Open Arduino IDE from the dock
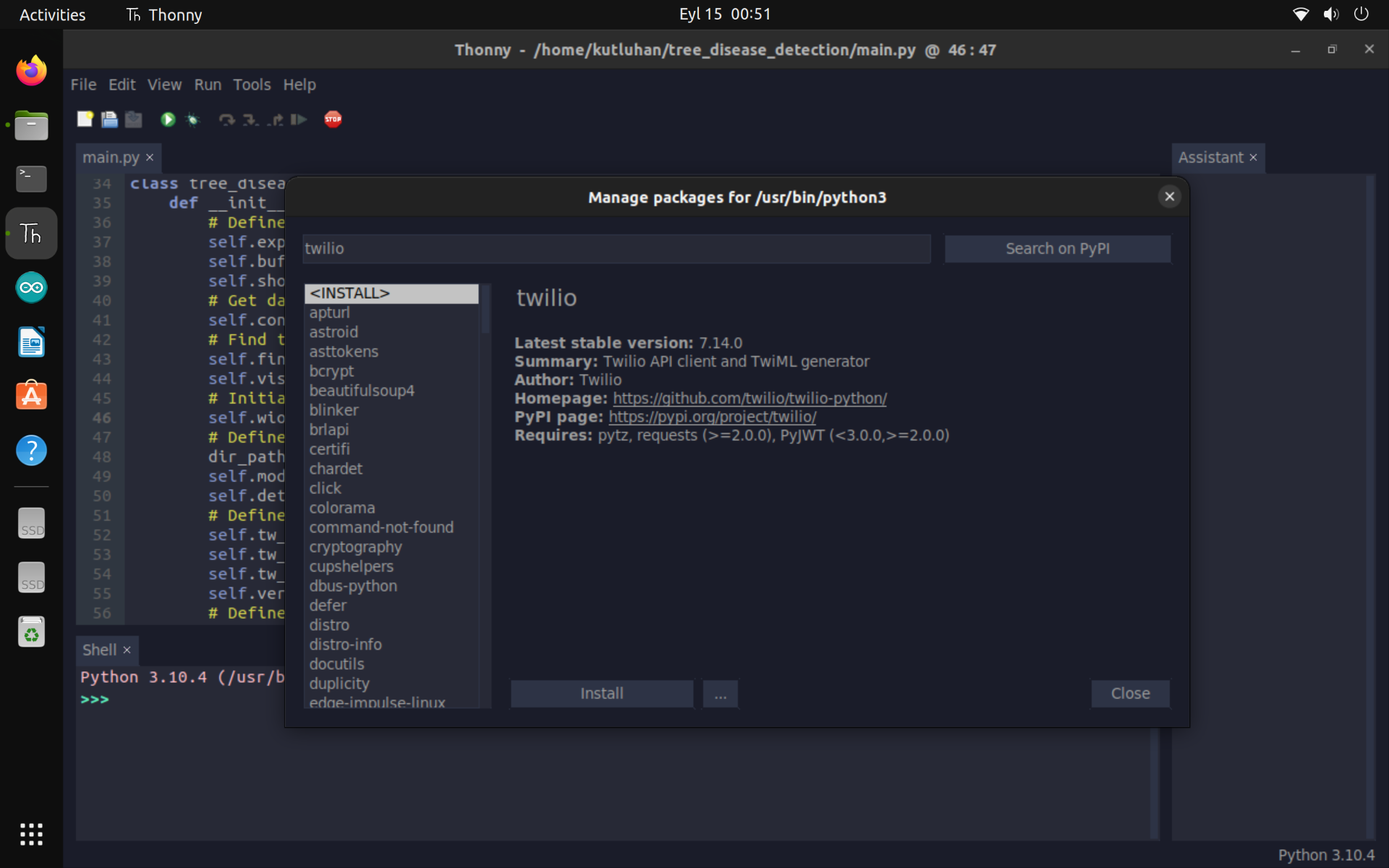Screen dimensions: 1389x868 (31, 288)
